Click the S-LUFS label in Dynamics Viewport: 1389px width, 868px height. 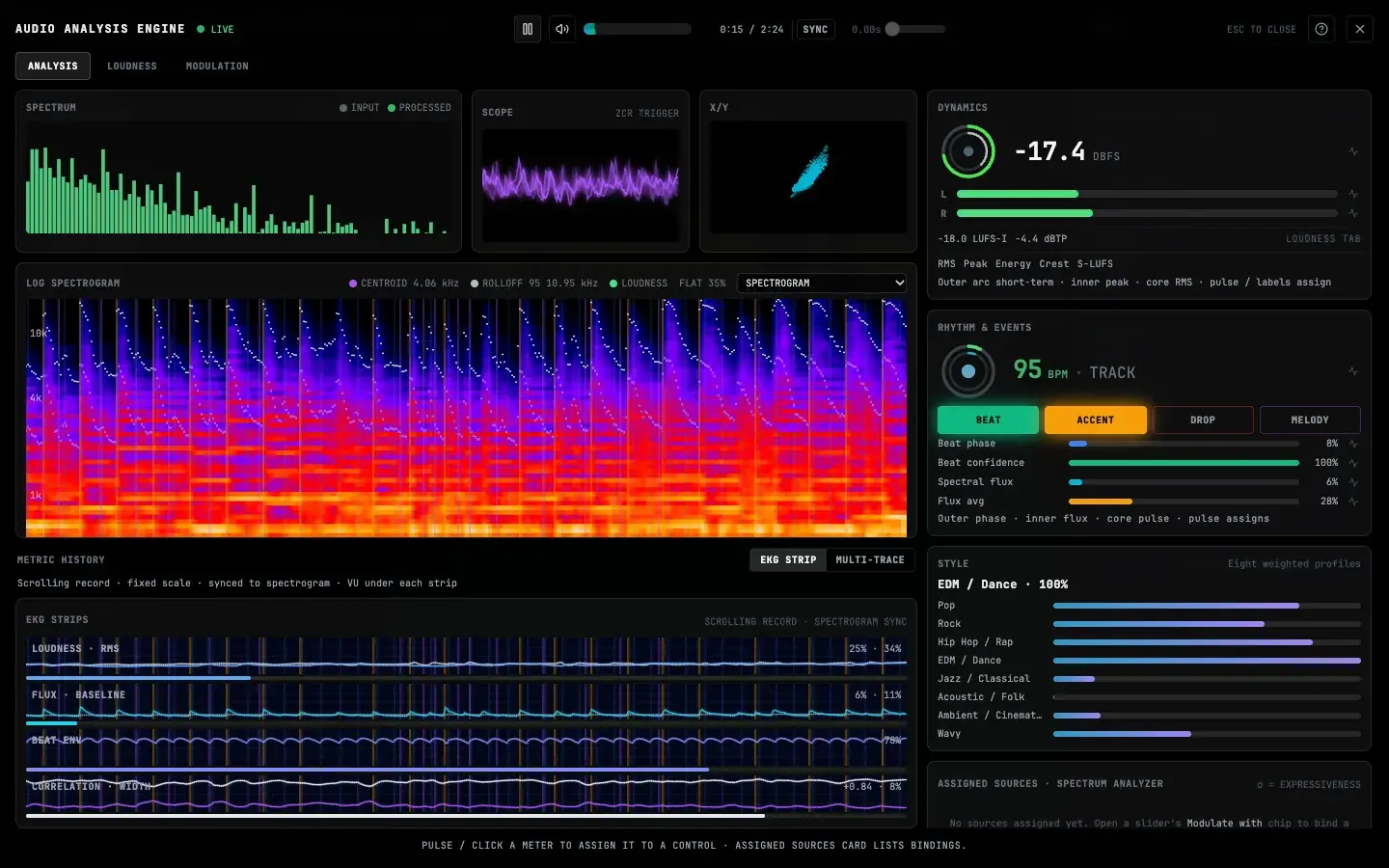point(1095,264)
